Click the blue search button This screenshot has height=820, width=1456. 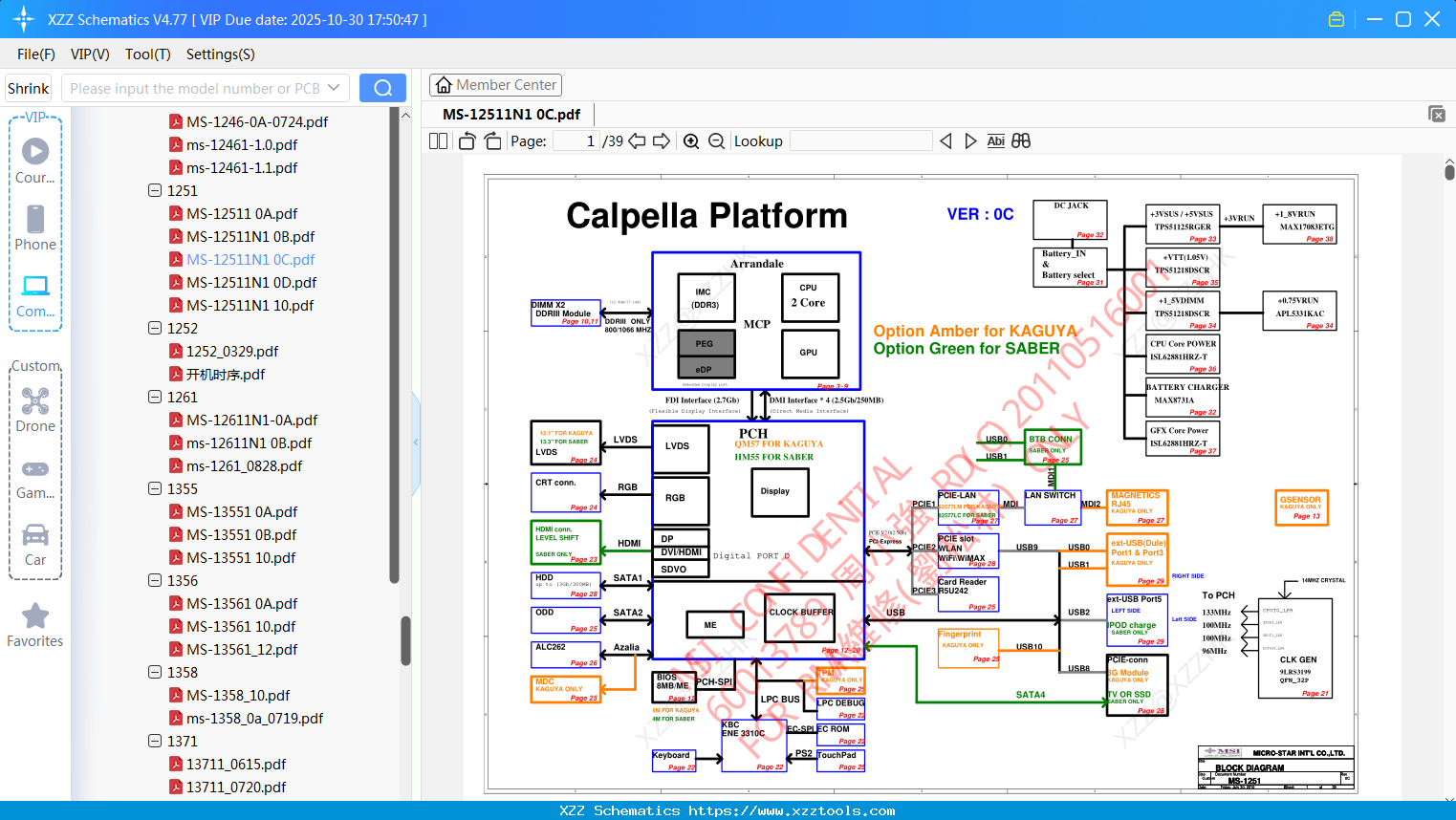click(x=382, y=88)
